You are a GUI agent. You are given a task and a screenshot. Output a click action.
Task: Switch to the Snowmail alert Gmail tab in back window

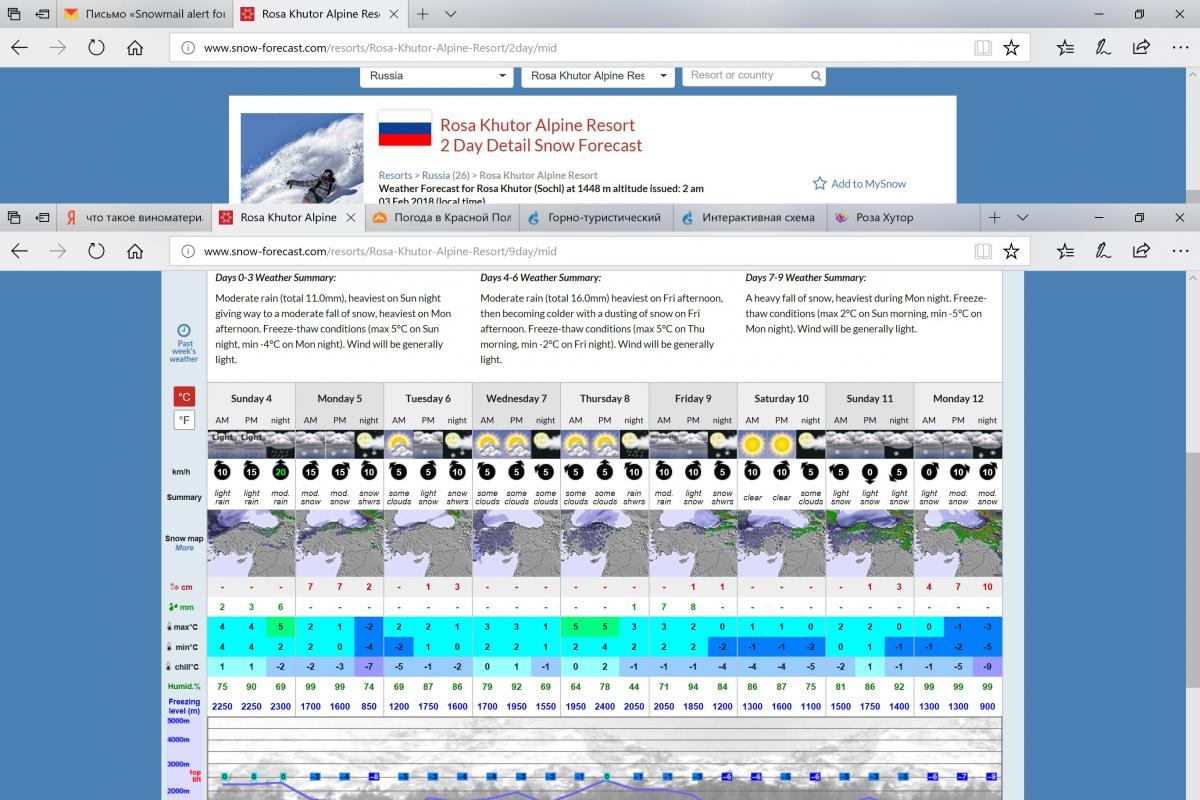[x=144, y=14]
